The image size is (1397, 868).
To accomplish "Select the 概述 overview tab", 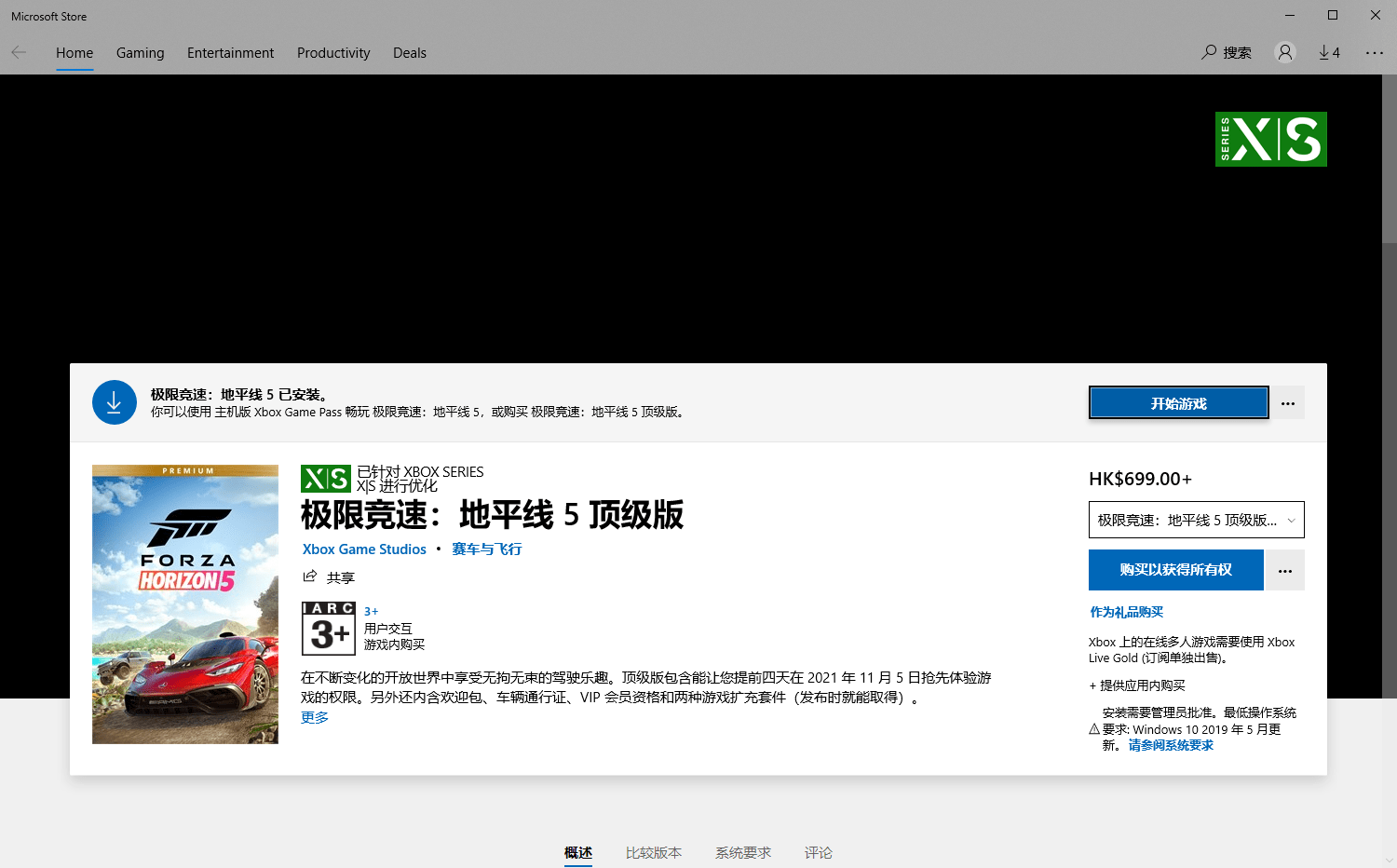I will 578,852.
